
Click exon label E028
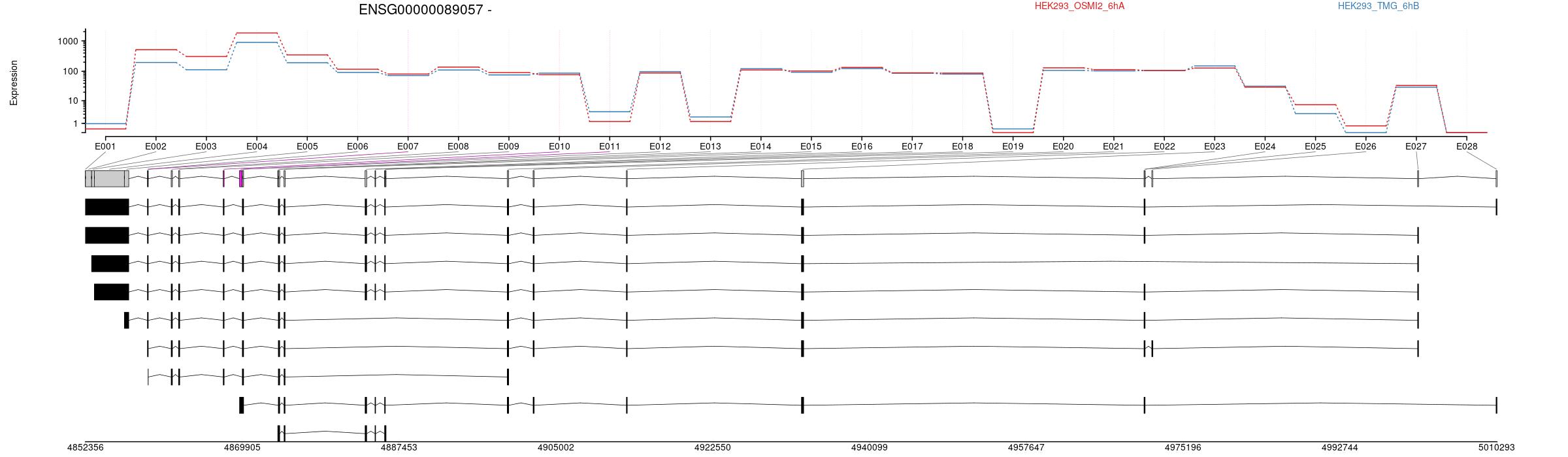(1467, 147)
